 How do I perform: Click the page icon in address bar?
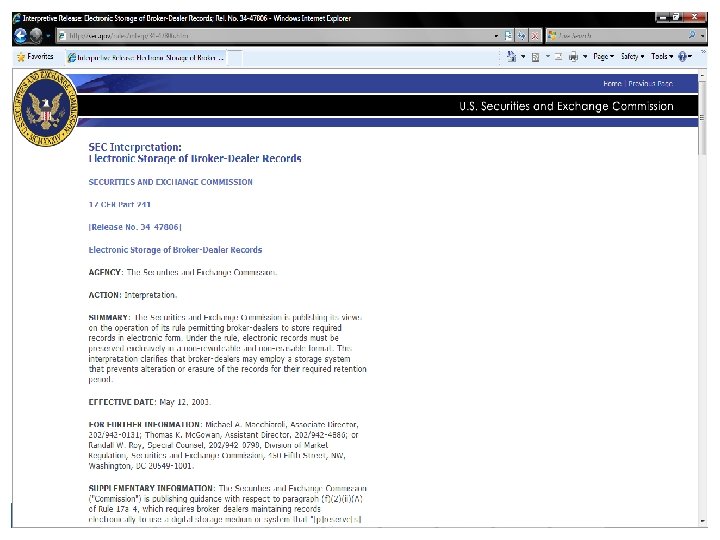(62, 35)
